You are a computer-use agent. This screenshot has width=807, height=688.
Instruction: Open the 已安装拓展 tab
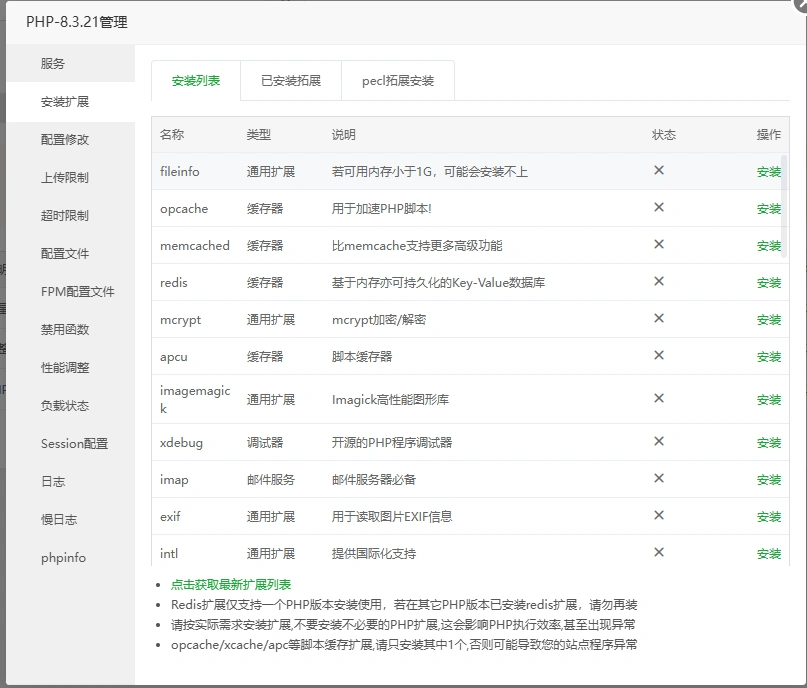click(291, 81)
